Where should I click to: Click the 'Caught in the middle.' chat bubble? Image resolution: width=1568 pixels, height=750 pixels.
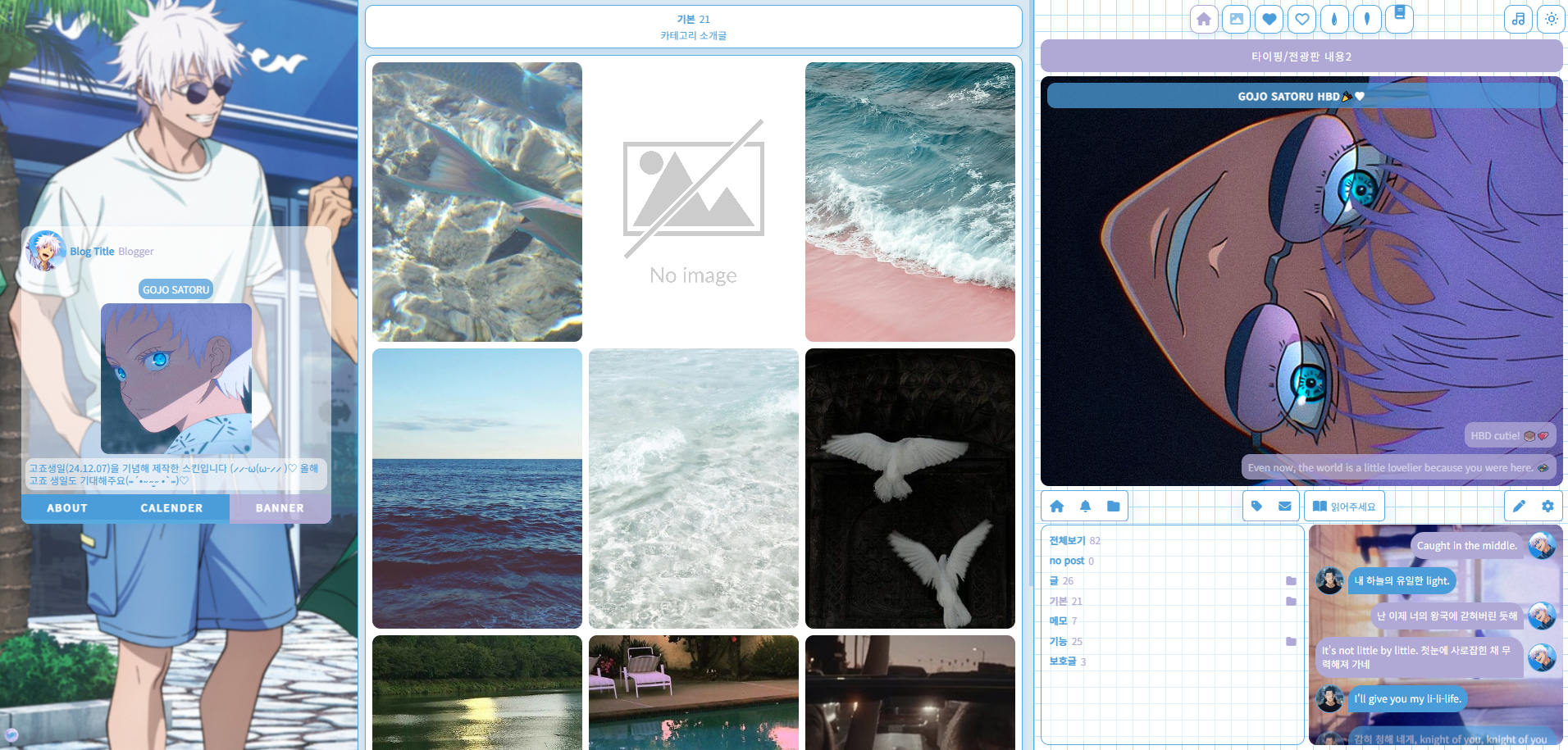(1467, 545)
